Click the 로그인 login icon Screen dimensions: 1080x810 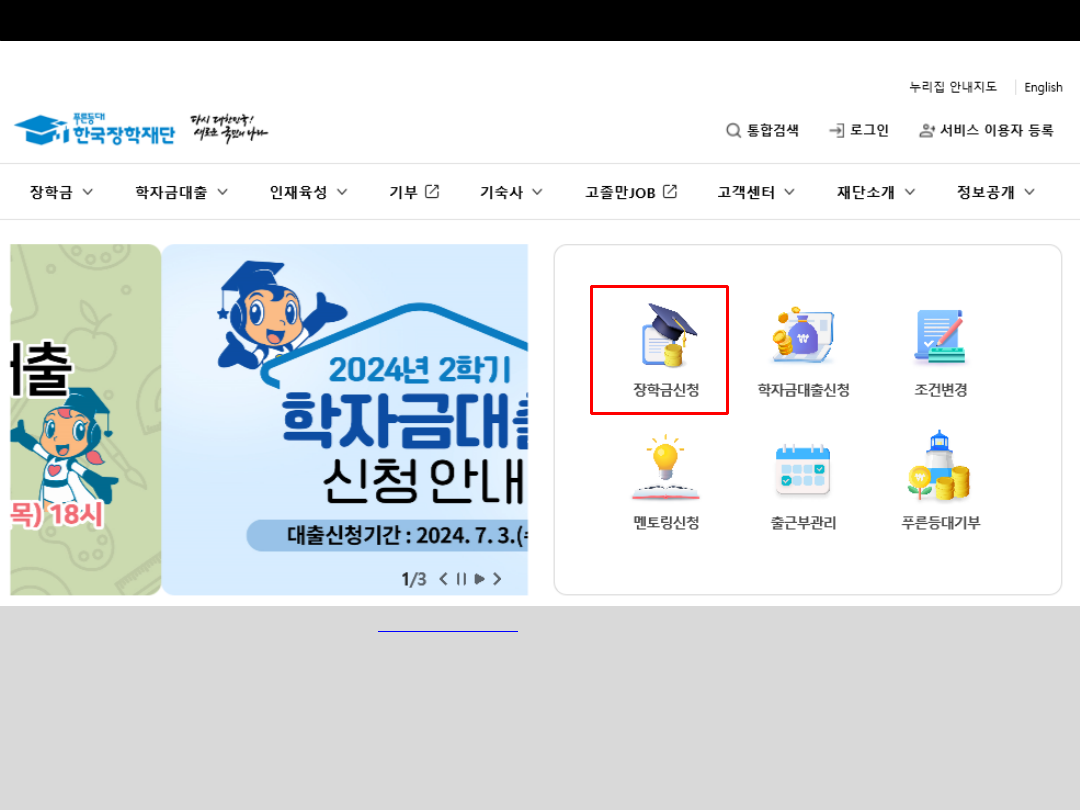(858, 130)
